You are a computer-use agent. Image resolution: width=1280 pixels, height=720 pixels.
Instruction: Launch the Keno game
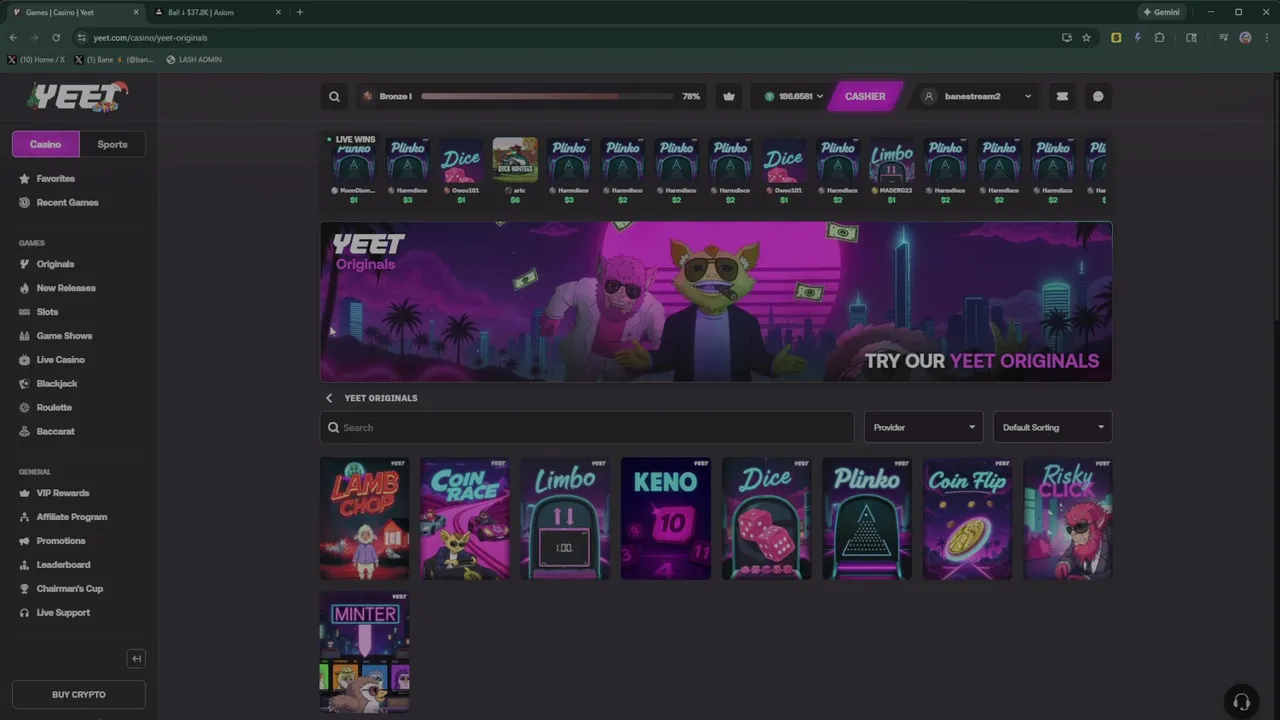[666, 519]
